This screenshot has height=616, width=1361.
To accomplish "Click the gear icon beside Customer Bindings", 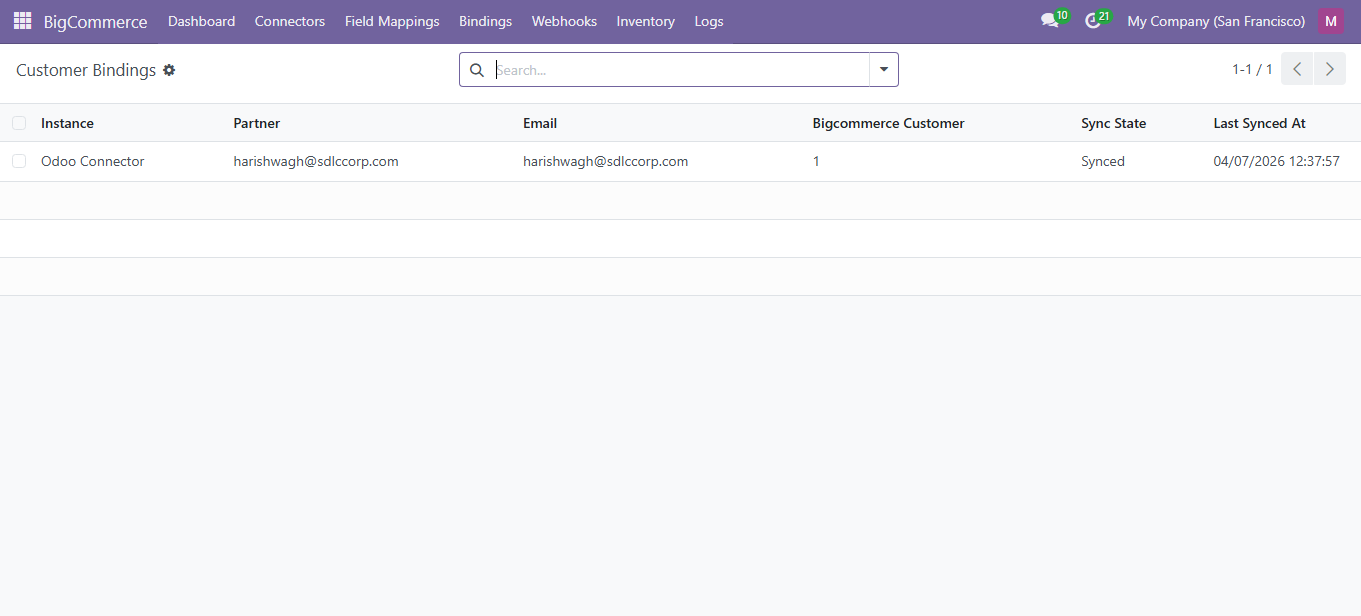I will (x=169, y=70).
